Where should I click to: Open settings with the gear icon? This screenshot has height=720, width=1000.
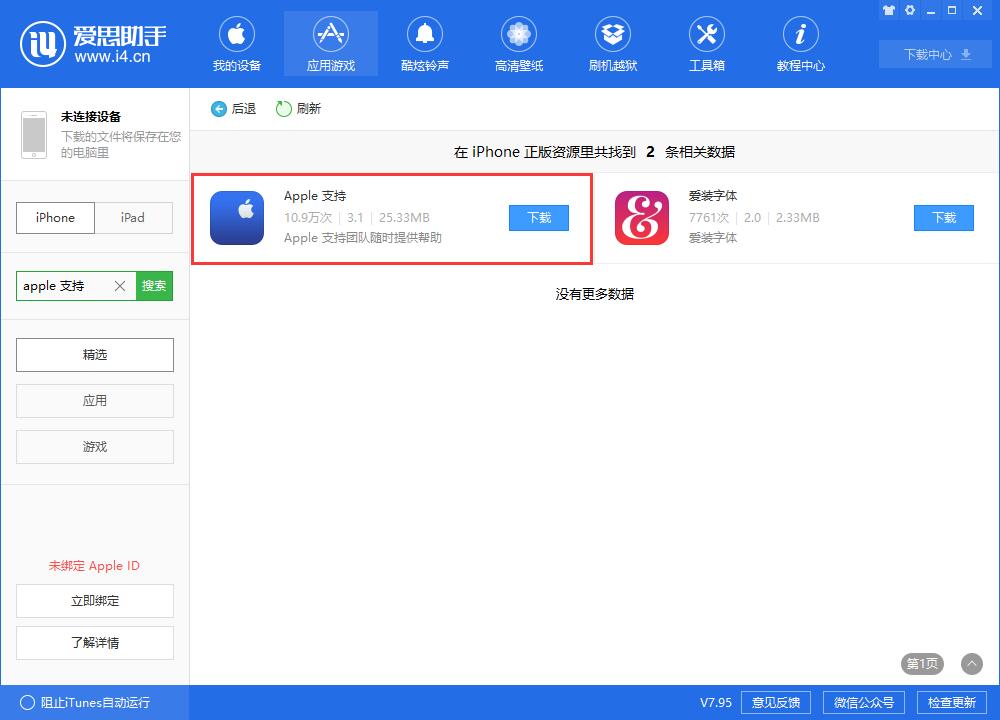coord(909,10)
